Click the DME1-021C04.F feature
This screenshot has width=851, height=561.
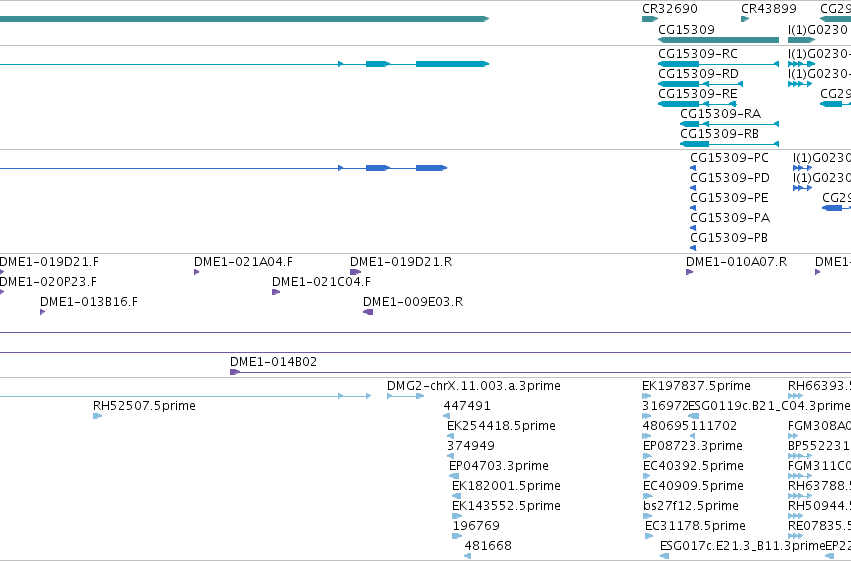coord(321,282)
